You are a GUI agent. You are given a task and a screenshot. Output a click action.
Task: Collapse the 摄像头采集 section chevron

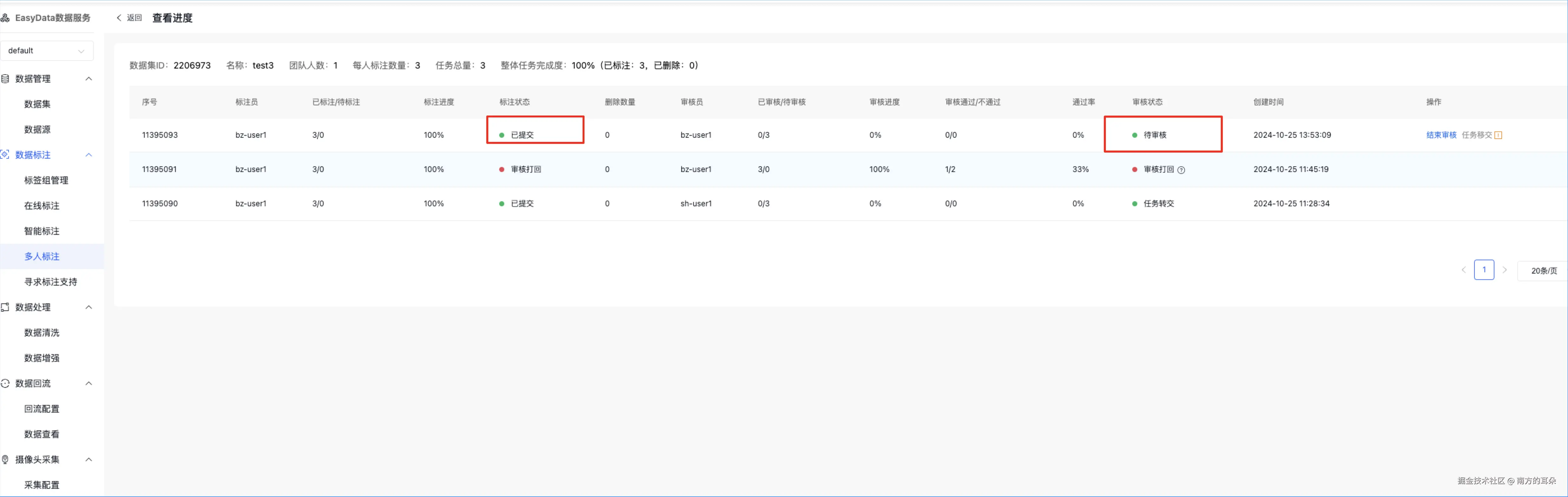(x=89, y=459)
